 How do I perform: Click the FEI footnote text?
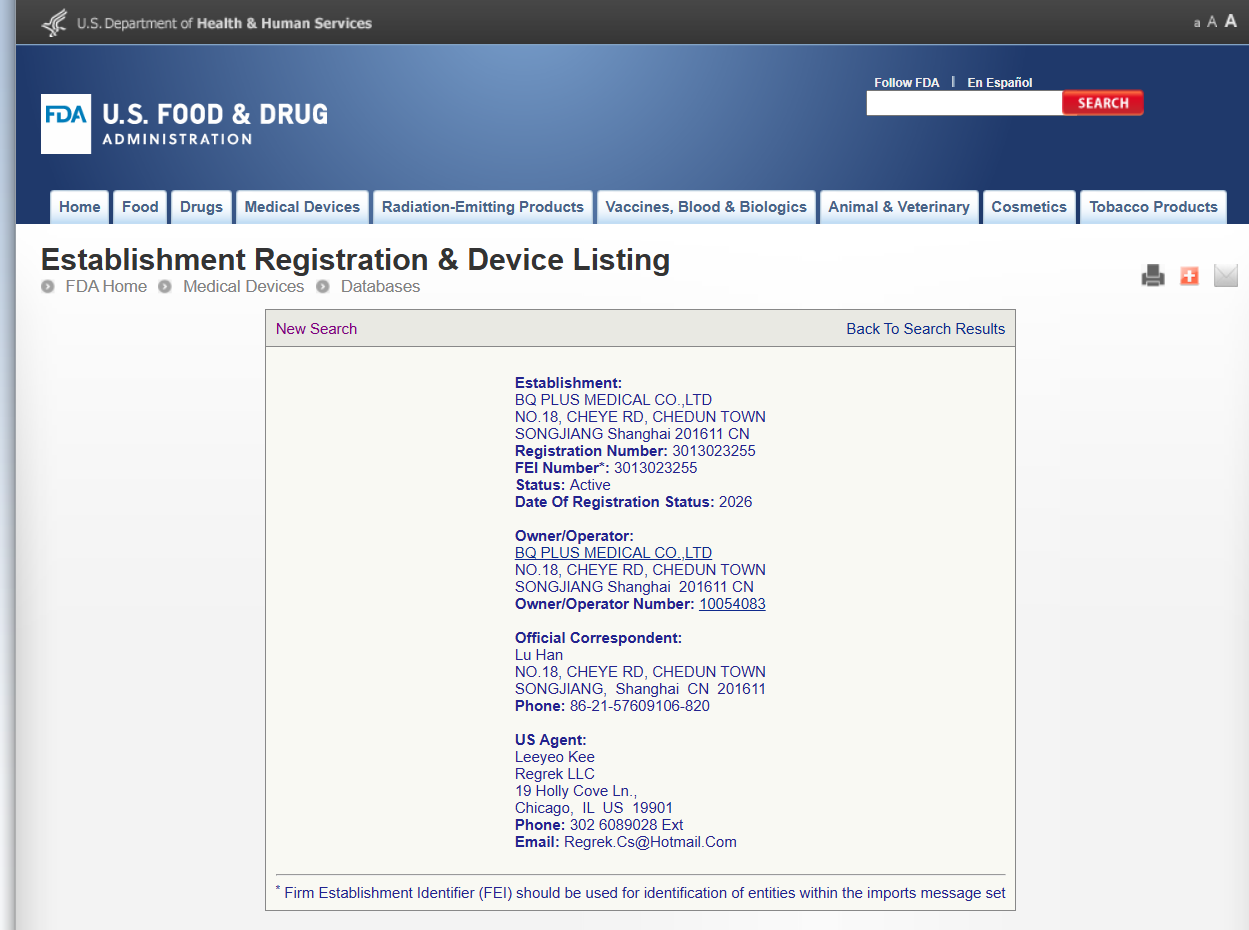[641, 893]
